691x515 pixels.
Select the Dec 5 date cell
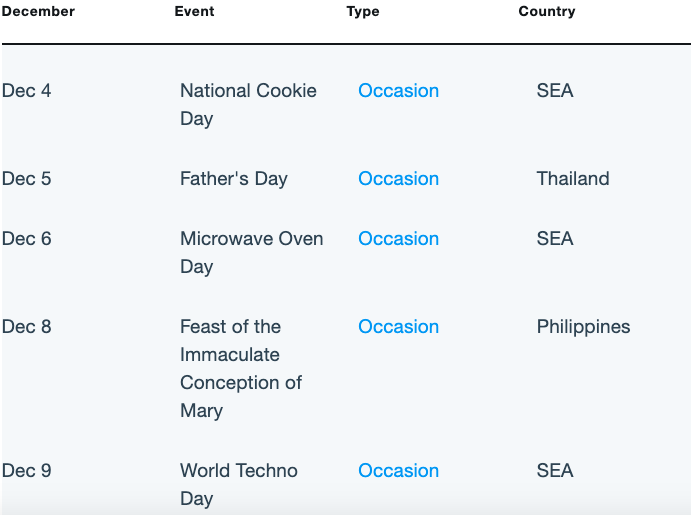click(26, 179)
